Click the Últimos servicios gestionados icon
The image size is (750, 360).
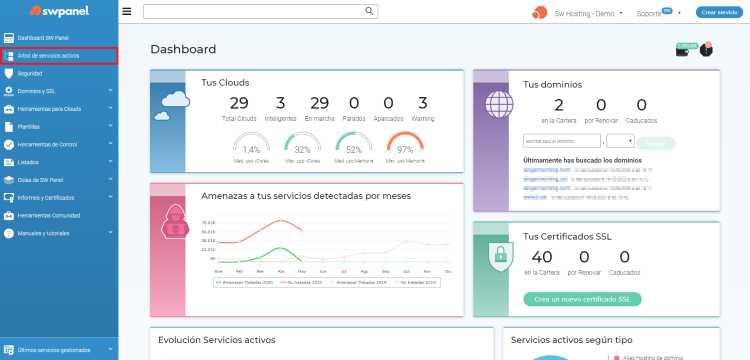click(9, 349)
